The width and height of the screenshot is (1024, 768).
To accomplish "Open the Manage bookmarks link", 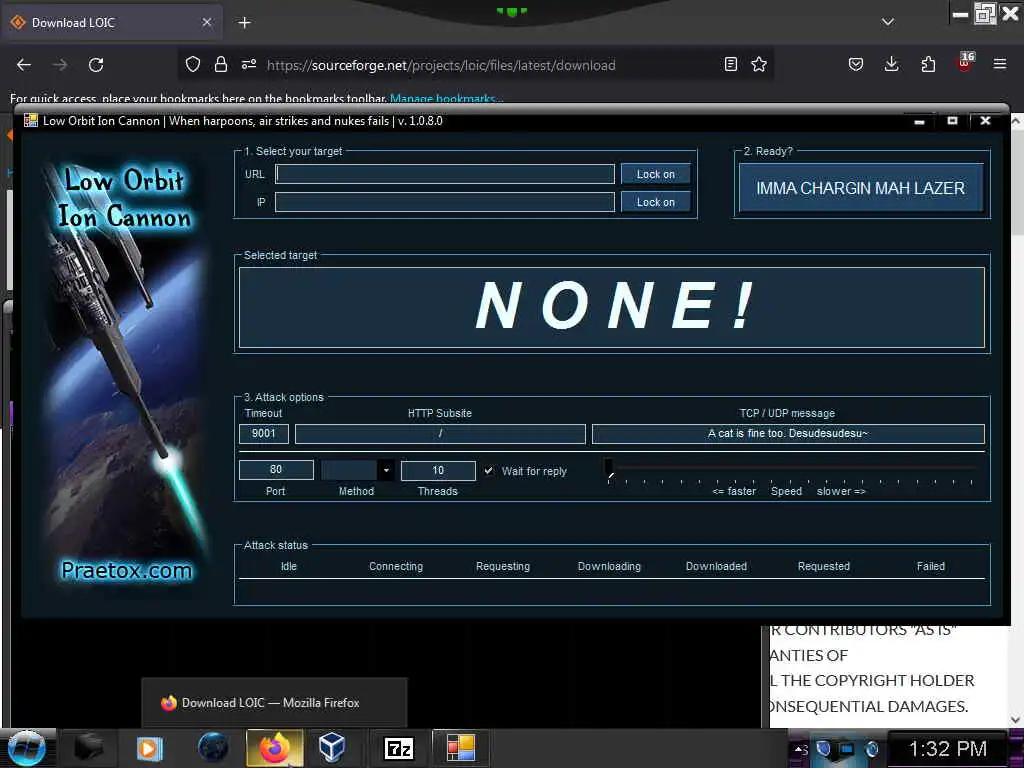I will (446, 99).
